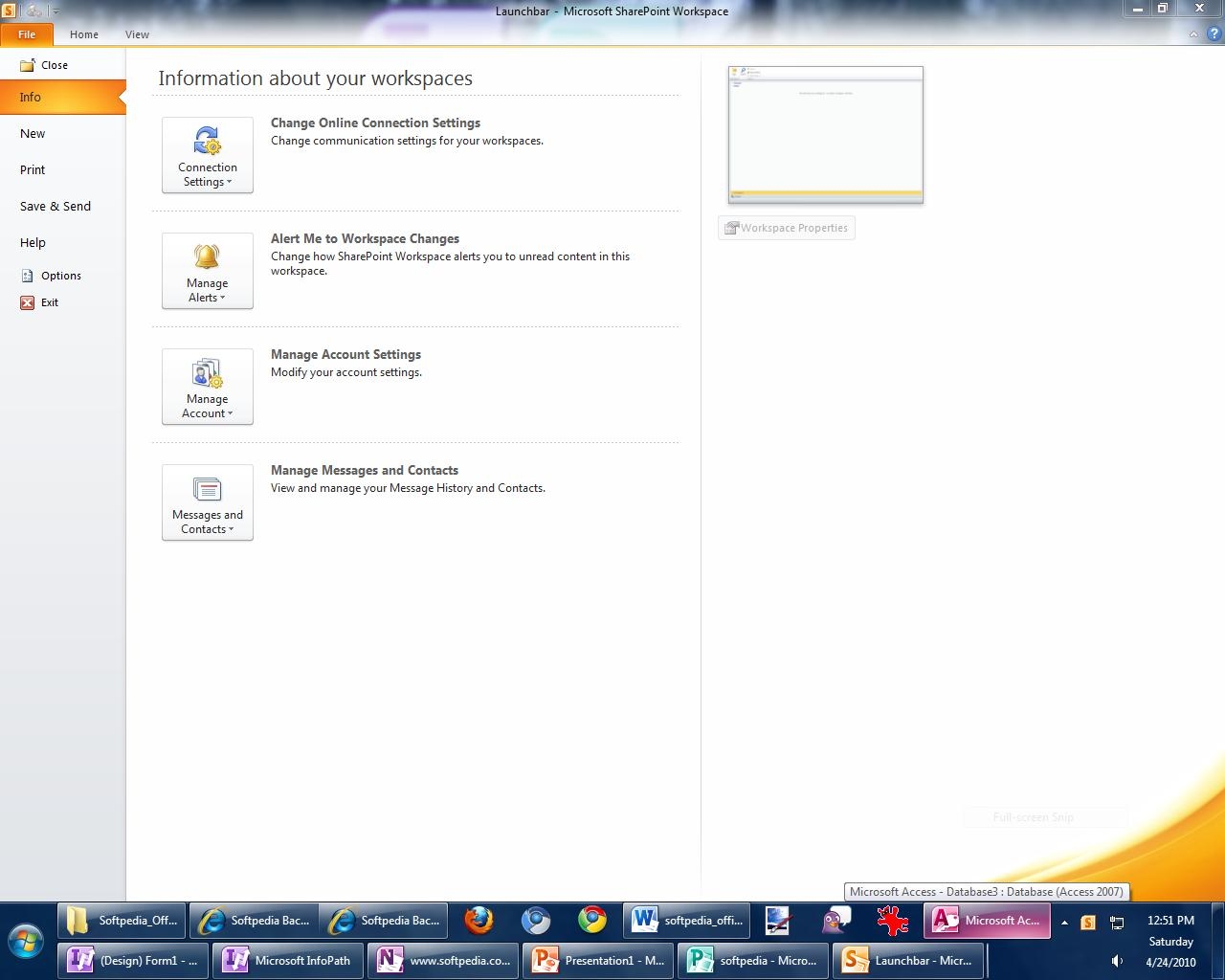Launch Google Chrome from the taskbar
The height and width of the screenshot is (980, 1225).
592,921
